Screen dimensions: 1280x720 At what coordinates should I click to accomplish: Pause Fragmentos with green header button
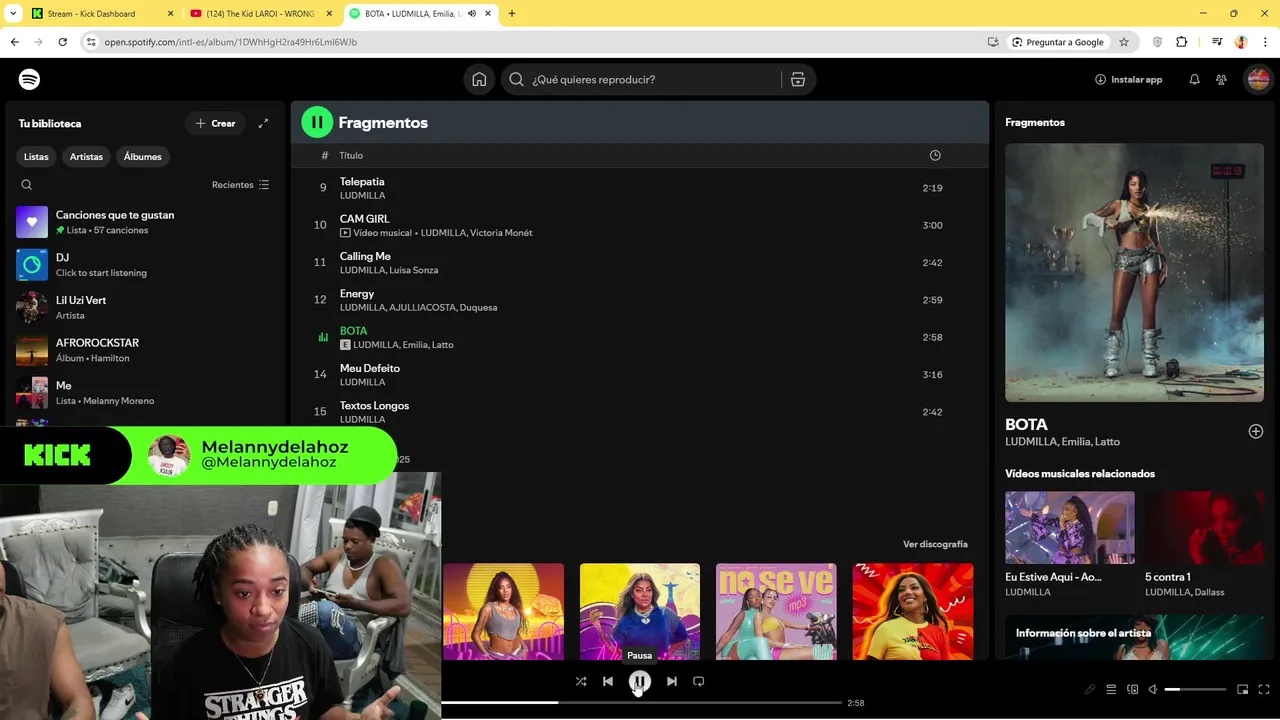317,122
